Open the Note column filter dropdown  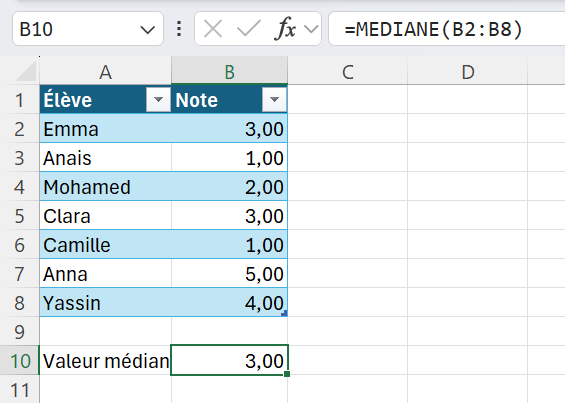274,99
